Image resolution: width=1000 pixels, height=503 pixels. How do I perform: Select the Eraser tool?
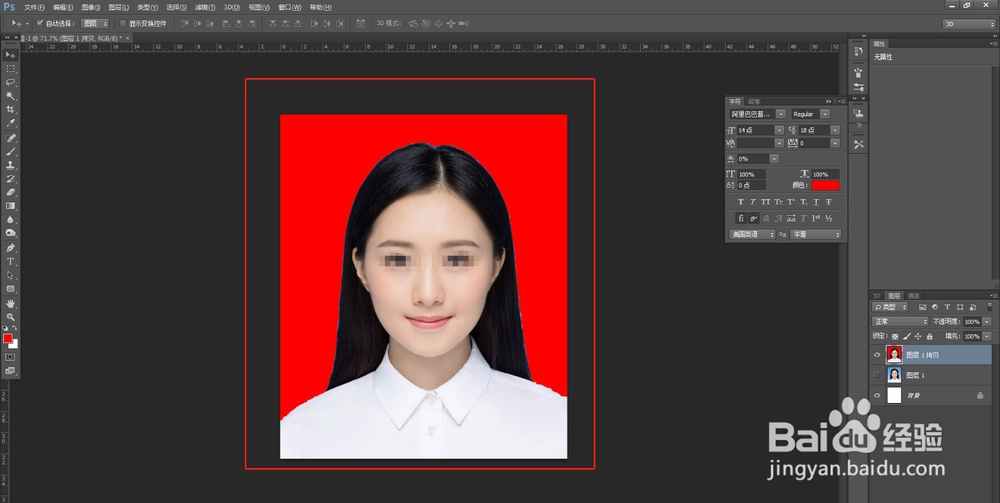pos(10,193)
